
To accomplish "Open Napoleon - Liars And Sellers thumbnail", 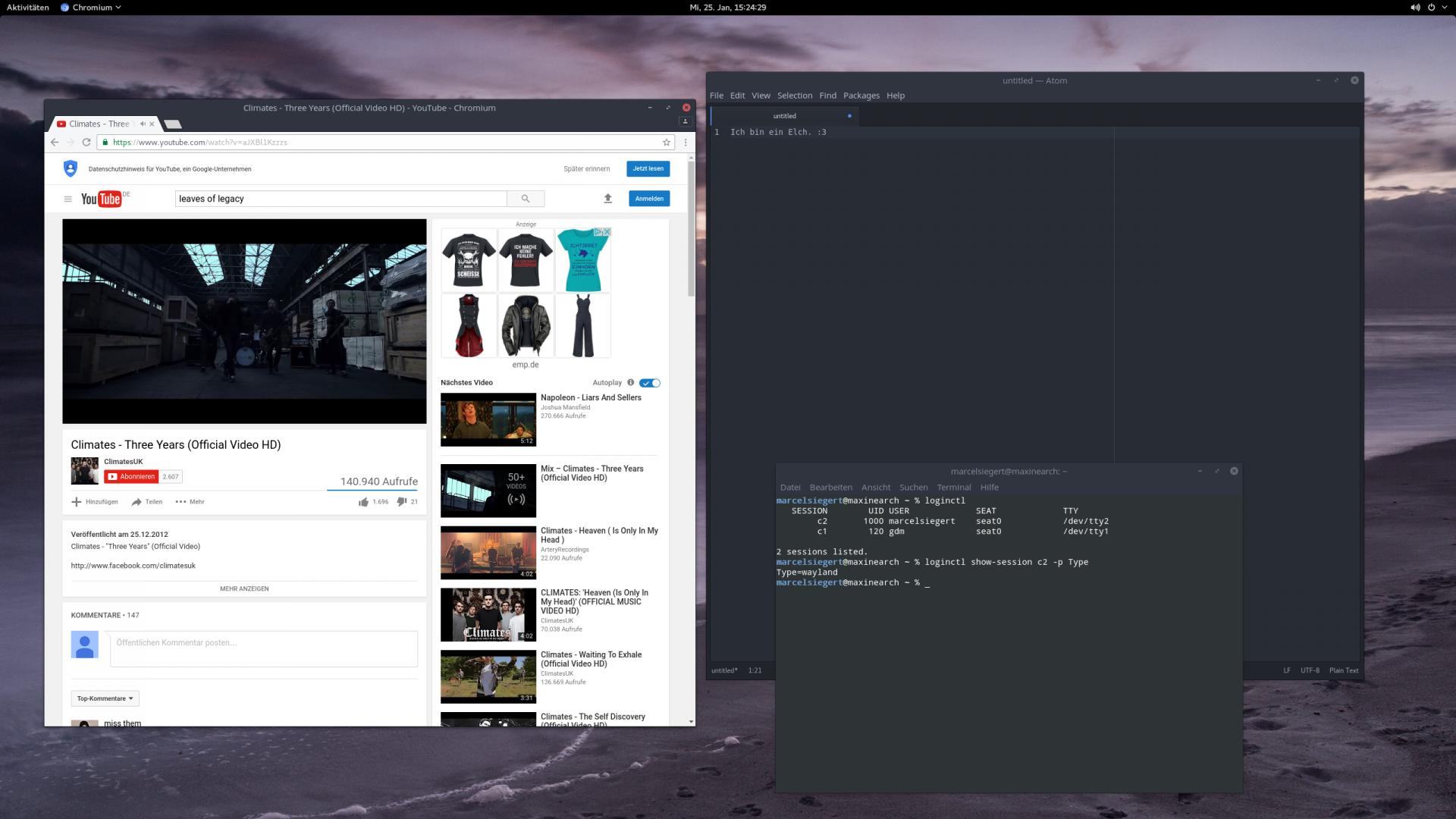I will pos(488,419).
